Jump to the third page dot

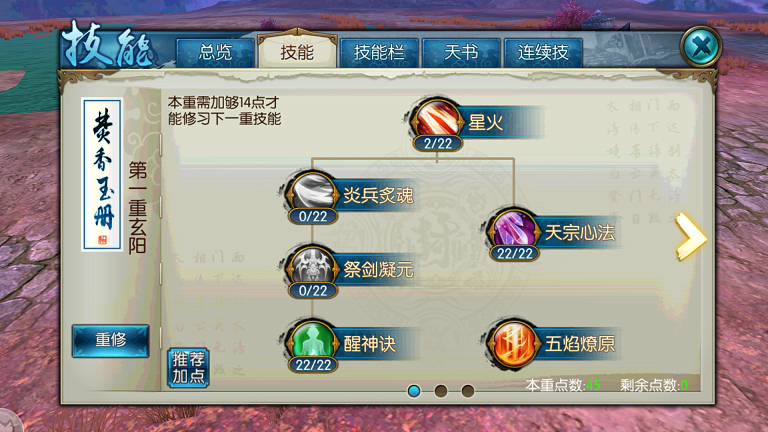point(468,391)
